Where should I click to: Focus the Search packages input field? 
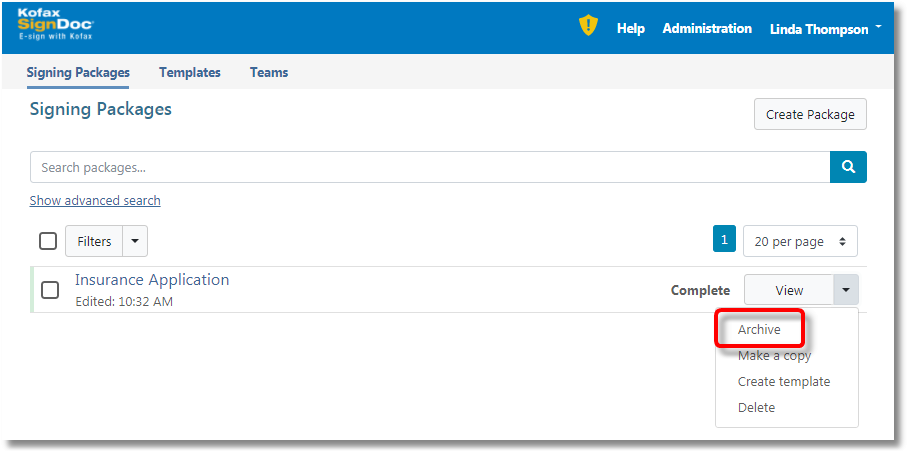point(430,167)
